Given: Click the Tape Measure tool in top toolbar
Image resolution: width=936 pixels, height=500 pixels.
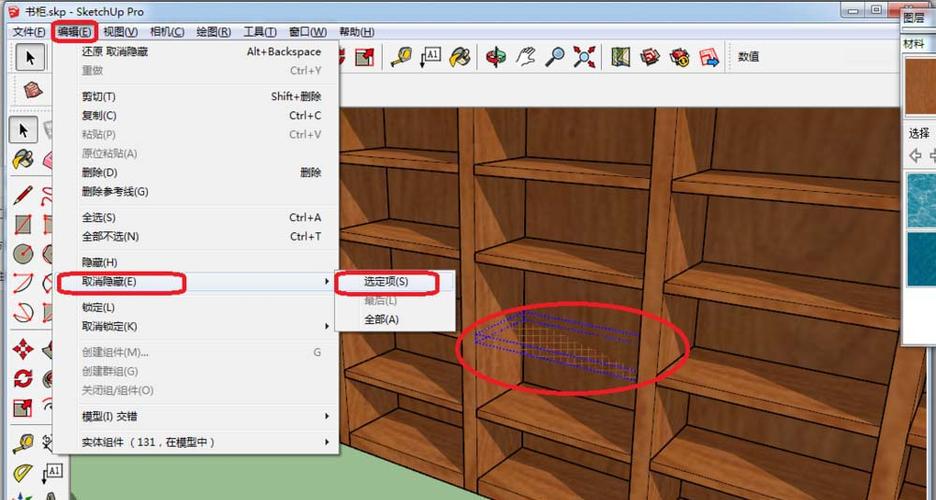Looking at the screenshot, I should click(401, 57).
